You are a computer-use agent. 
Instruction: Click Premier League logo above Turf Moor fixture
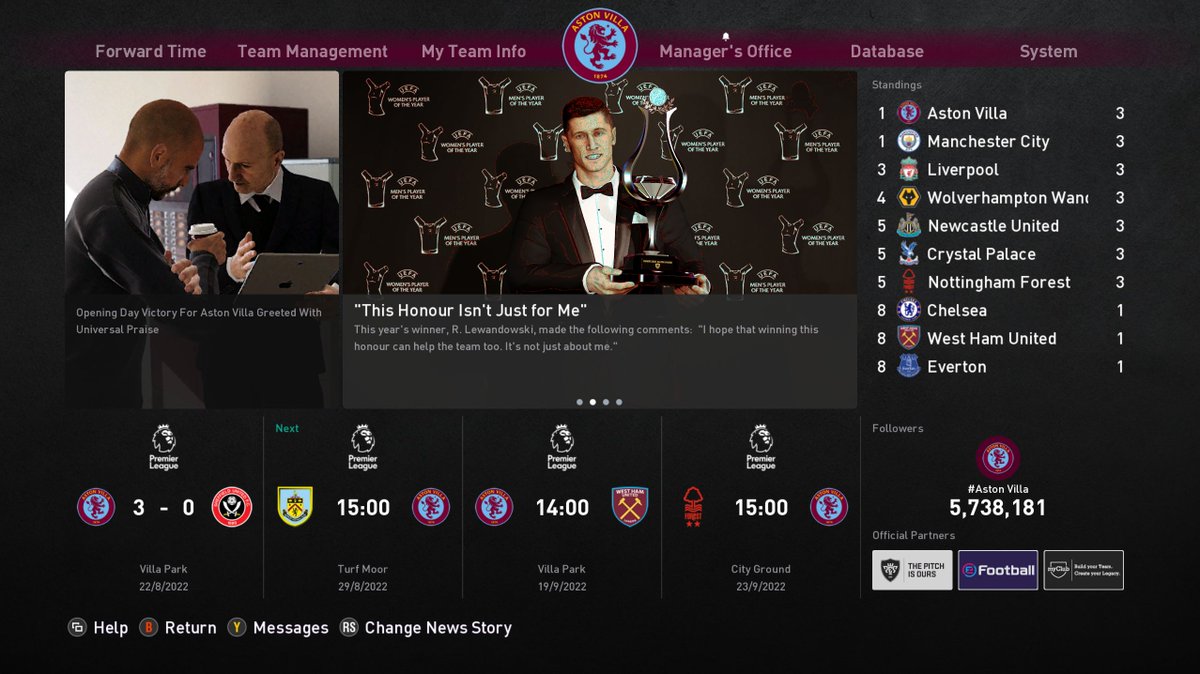click(x=363, y=447)
